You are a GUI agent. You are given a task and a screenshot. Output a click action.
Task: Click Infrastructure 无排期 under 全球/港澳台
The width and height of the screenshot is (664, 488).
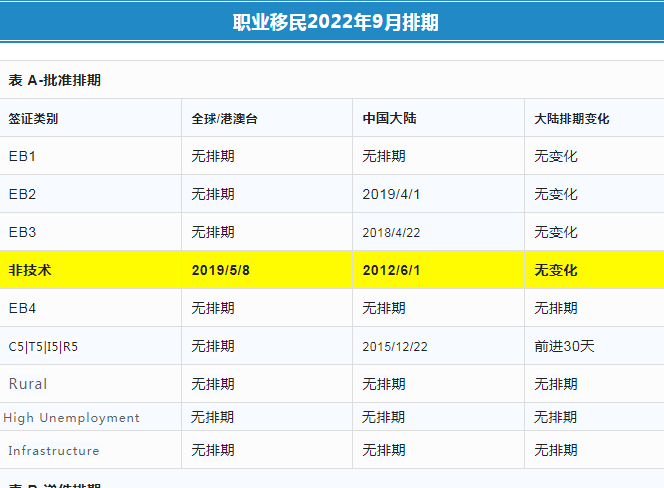click(x=213, y=450)
